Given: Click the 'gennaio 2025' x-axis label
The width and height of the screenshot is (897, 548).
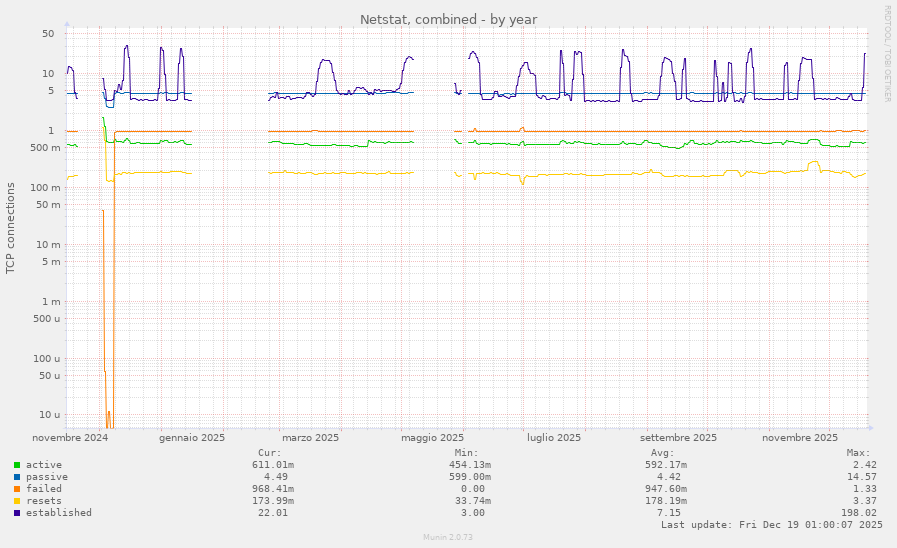Looking at the screenshot, I should coord(192,438).
